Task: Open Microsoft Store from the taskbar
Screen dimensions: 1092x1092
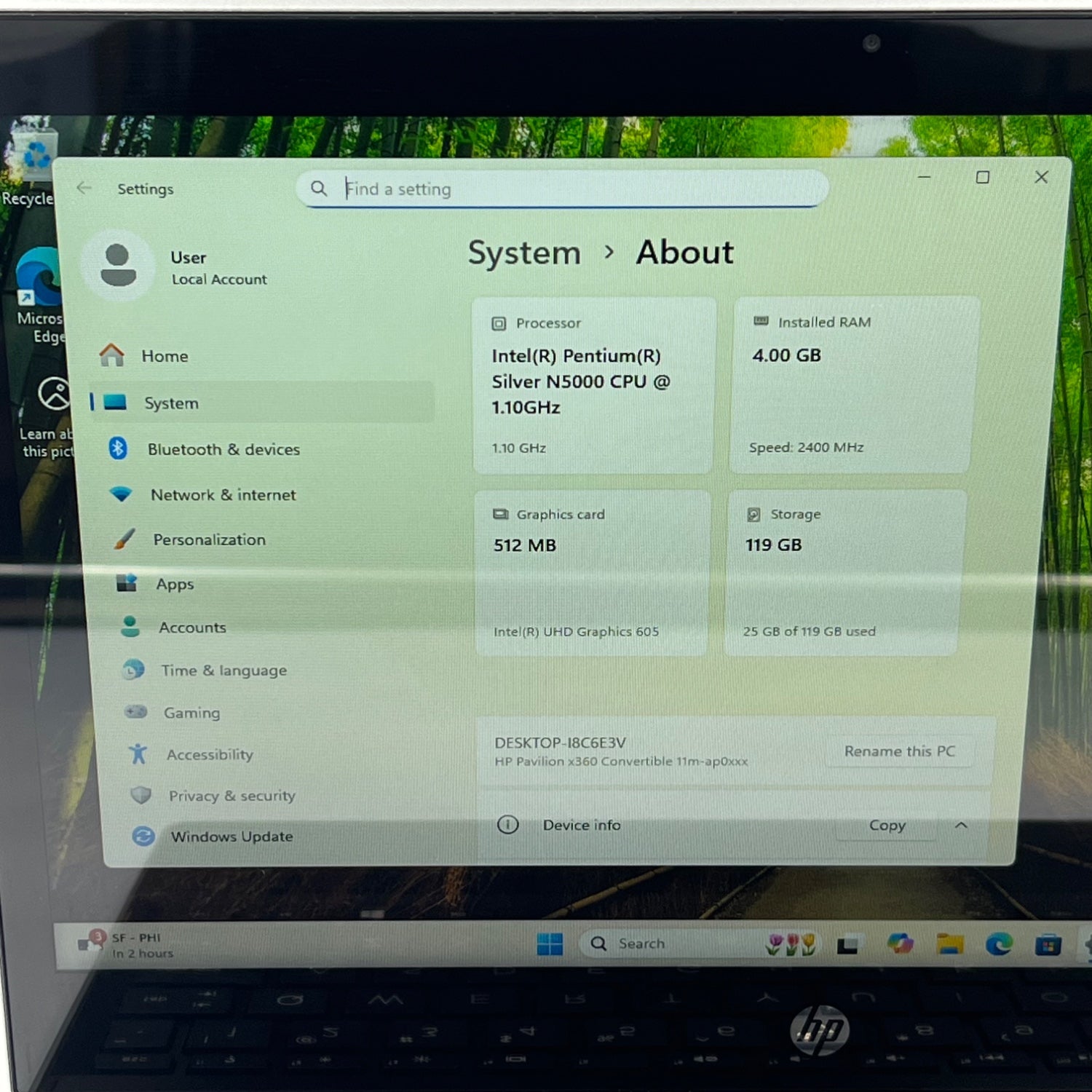Action: [1048, 946]
